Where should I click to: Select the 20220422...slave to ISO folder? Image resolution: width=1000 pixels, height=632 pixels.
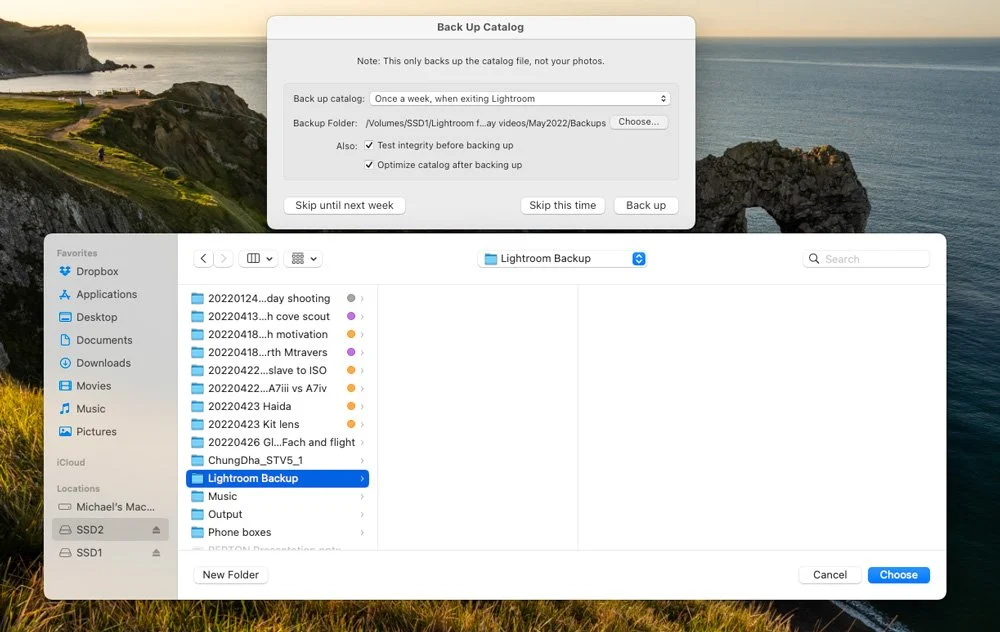tap(277, 371)
